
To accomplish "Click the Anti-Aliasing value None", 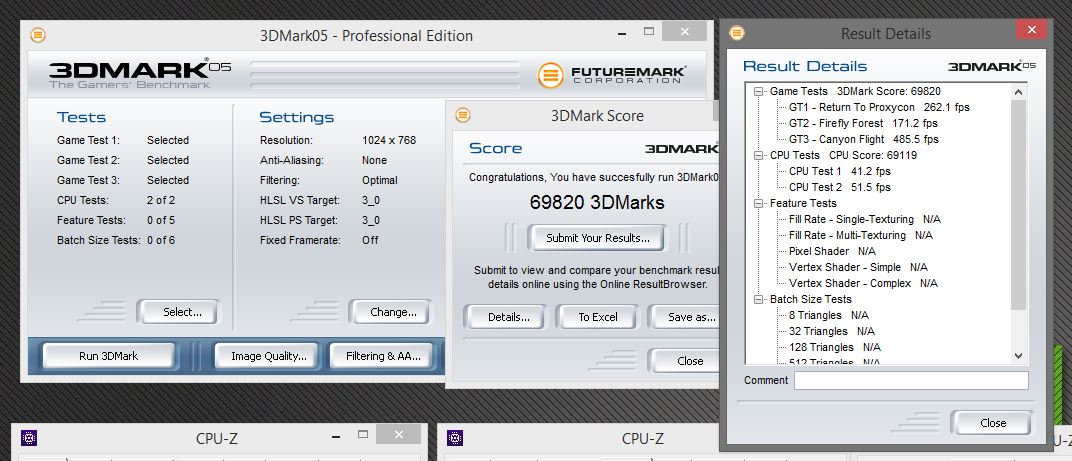I will pyautogui.click(x=374, y=160).
